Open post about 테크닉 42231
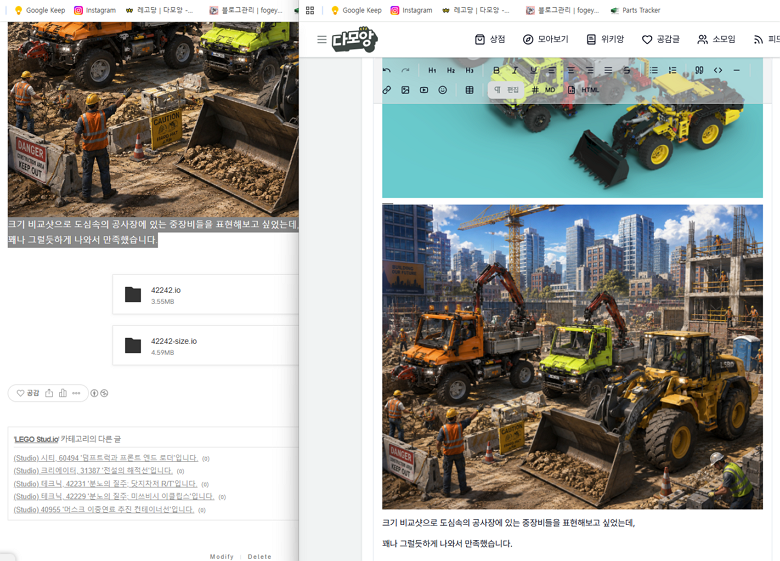 tap(105, 483)
